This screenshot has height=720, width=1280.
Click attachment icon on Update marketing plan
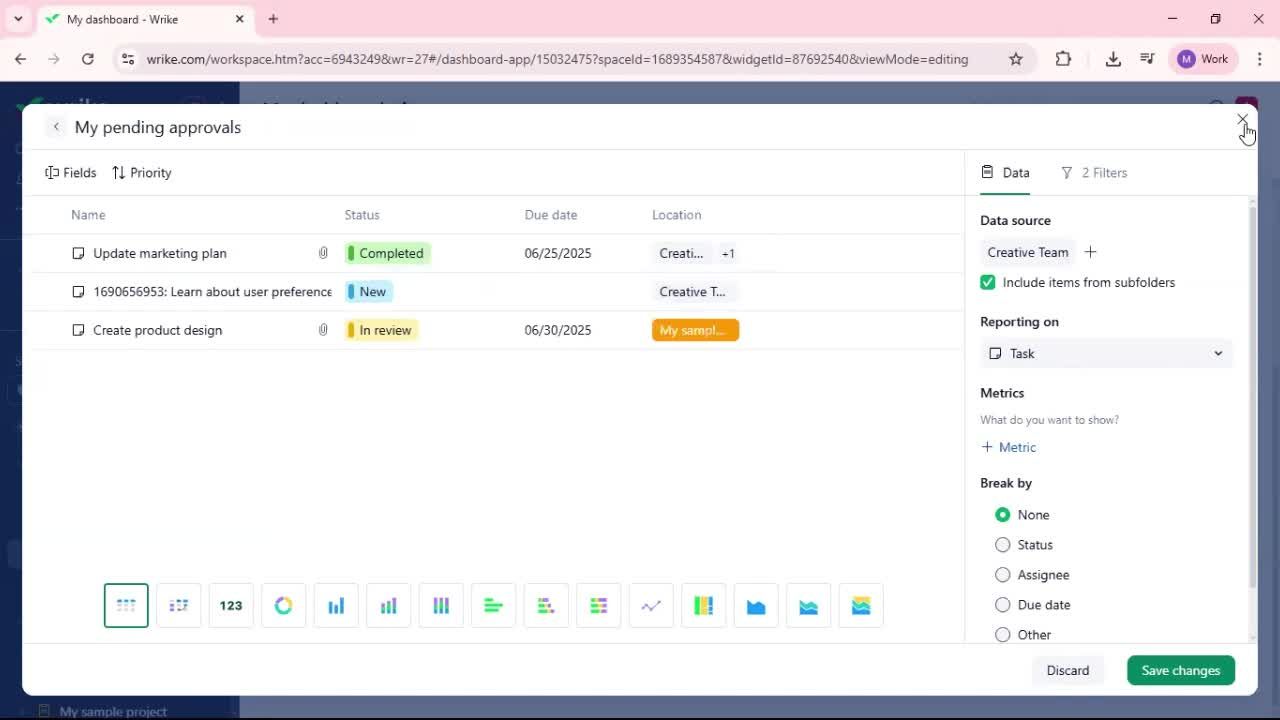pyautogui.click(x=323, y=253)
